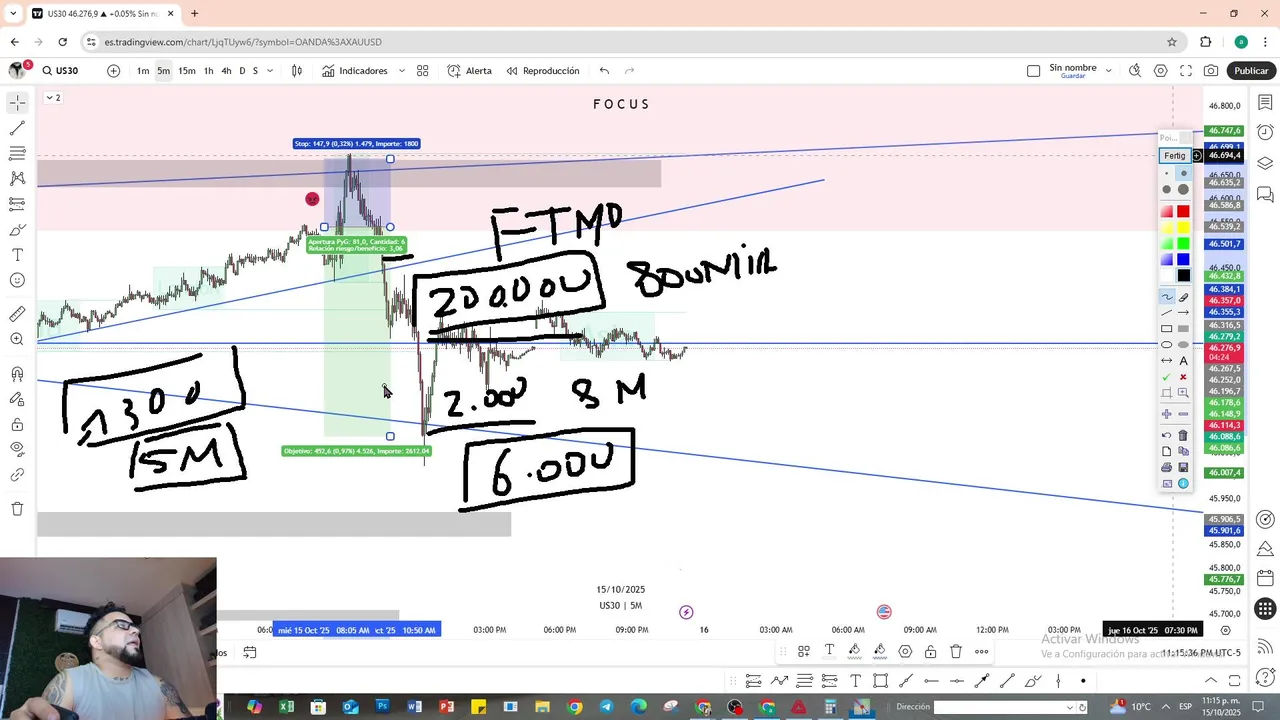Collapse the bottom panel chevron up
1280x720 pixels.
point(1211,681)
